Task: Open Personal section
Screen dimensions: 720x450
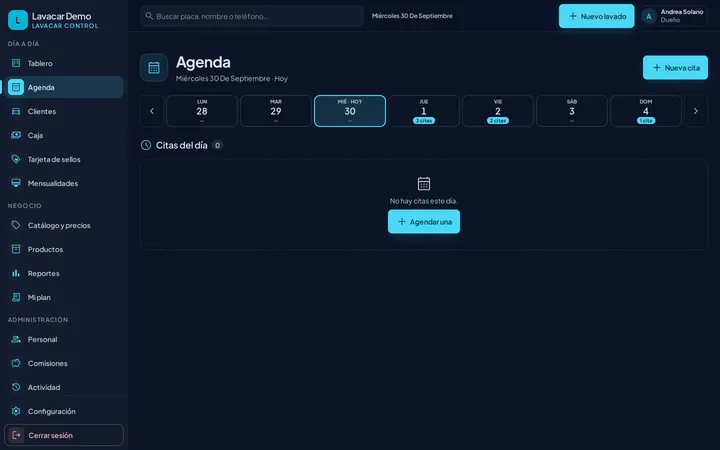Action: 64,339
